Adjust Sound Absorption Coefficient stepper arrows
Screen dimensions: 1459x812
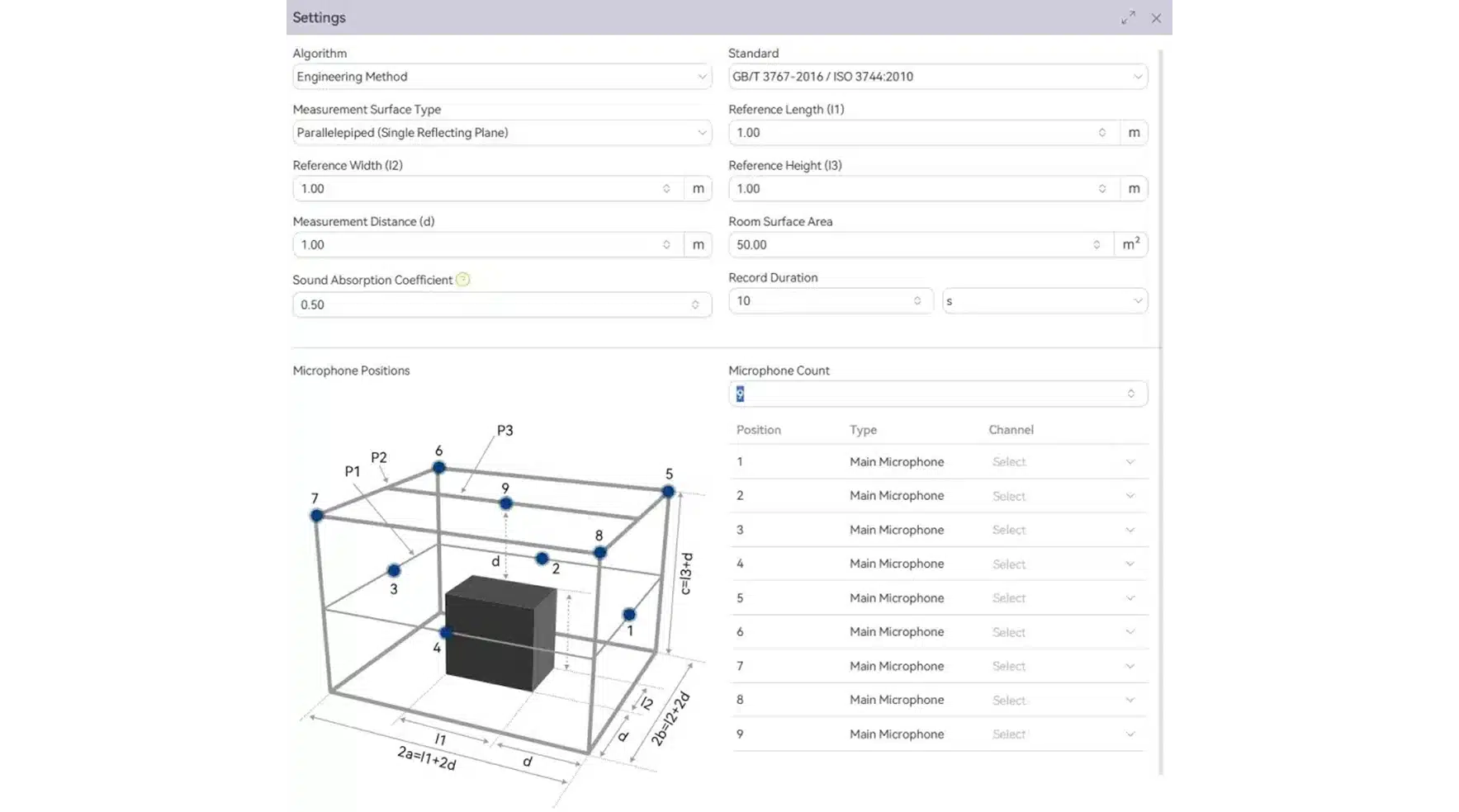695,305
